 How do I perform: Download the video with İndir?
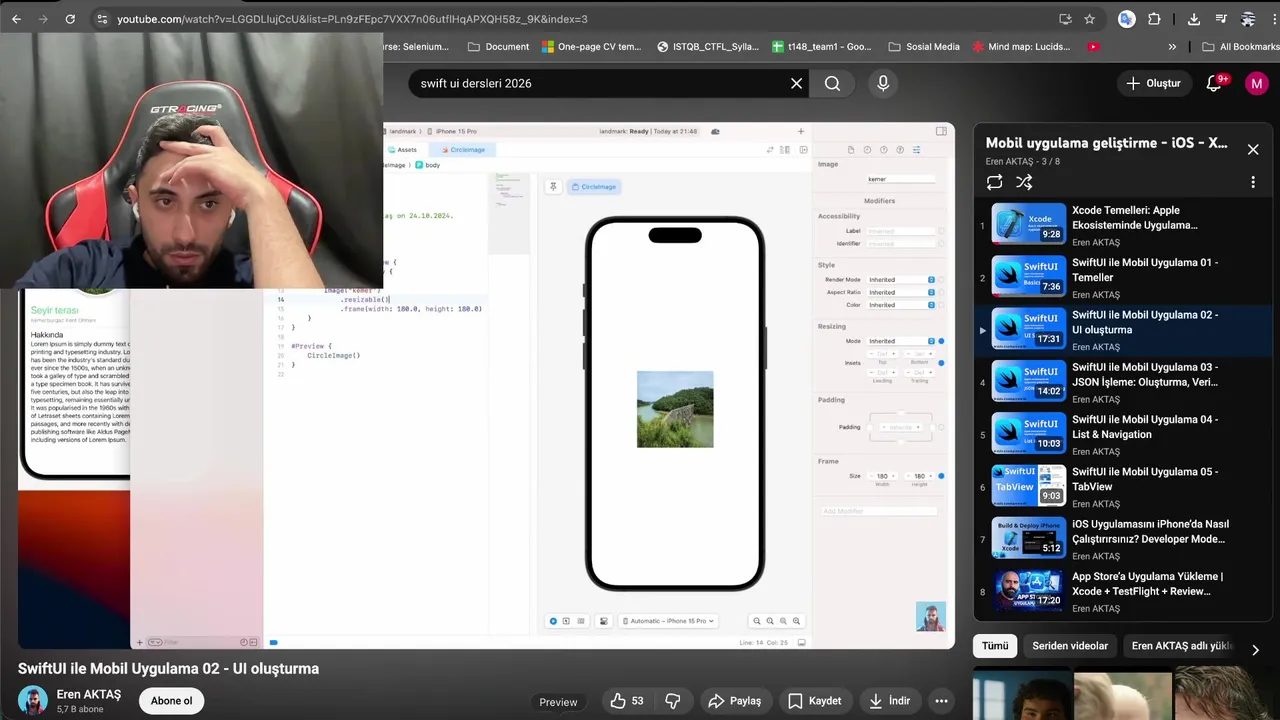(889, 701)
